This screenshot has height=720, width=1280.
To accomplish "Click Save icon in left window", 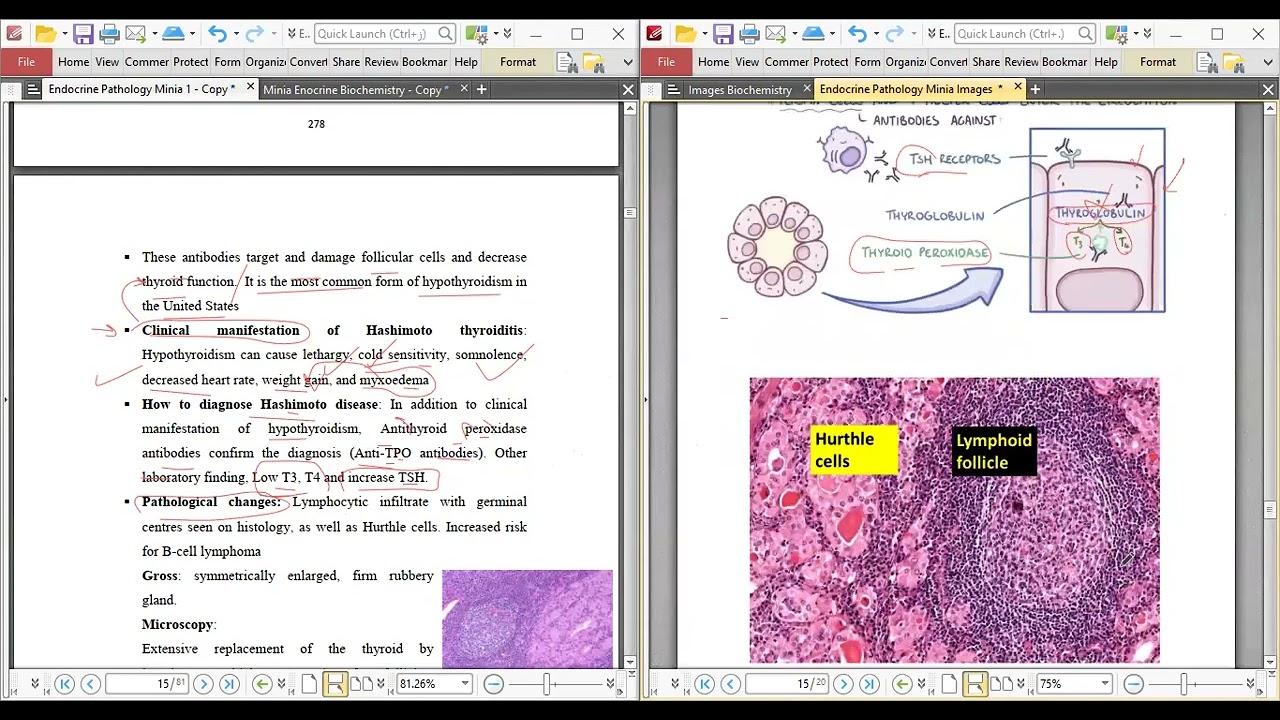I will [83, 34].
